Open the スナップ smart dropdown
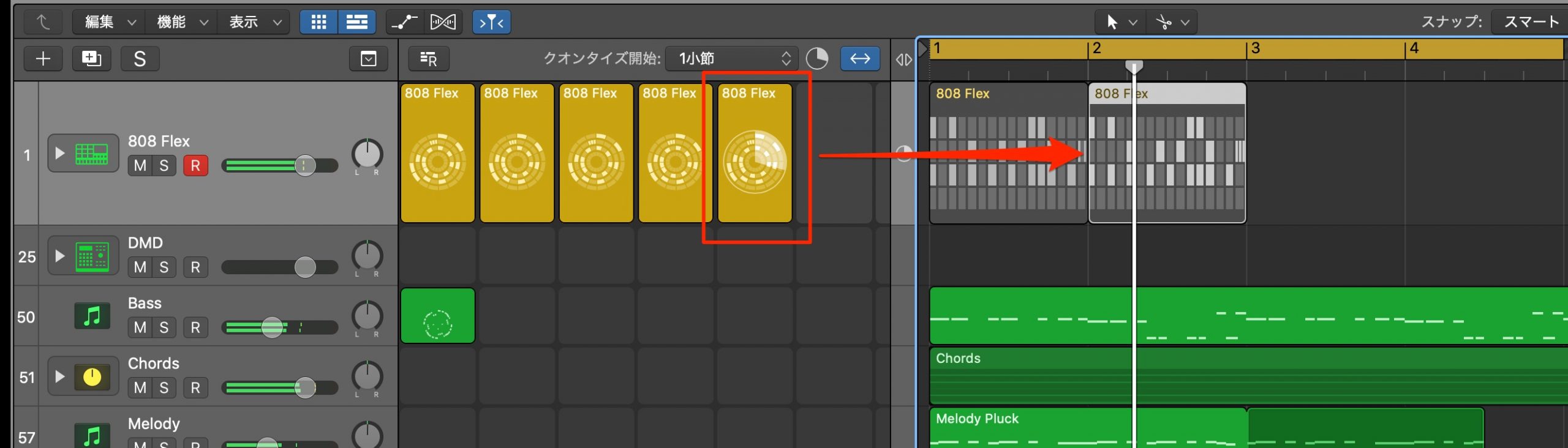 pos(1529,22)
